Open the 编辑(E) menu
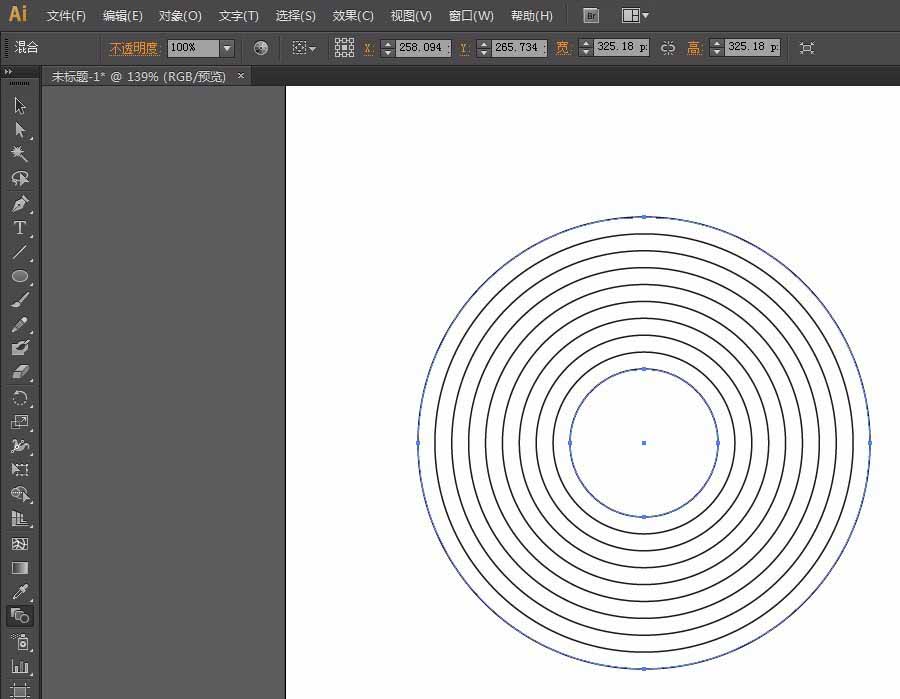 point(122,15)
